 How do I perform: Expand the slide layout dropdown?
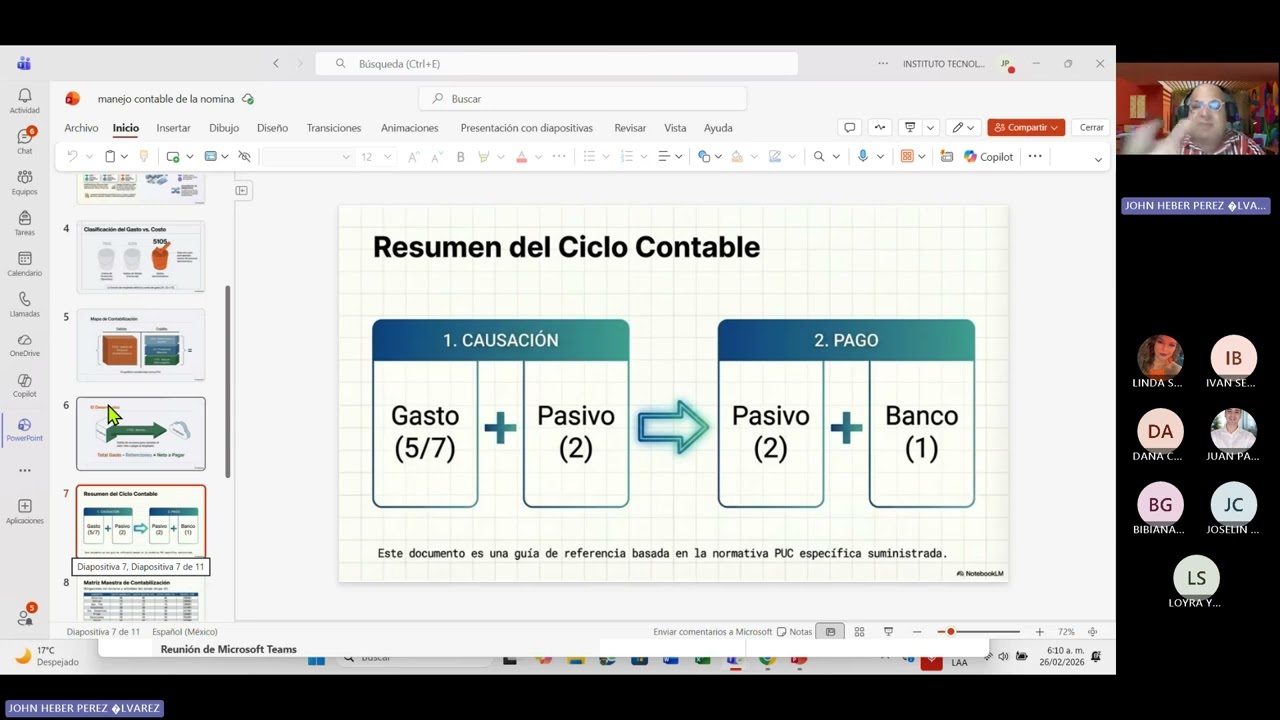pyautogui.click(x=224, y=157)
